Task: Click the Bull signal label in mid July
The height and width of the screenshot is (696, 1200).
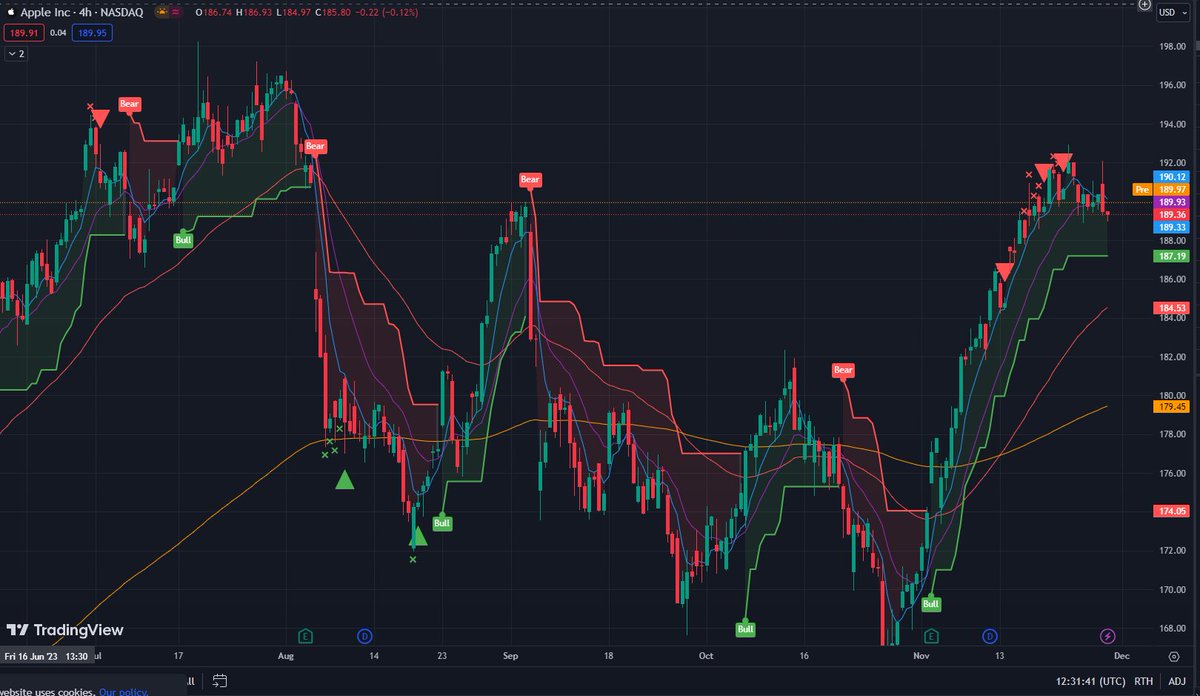Action: (x=183, y=240)
